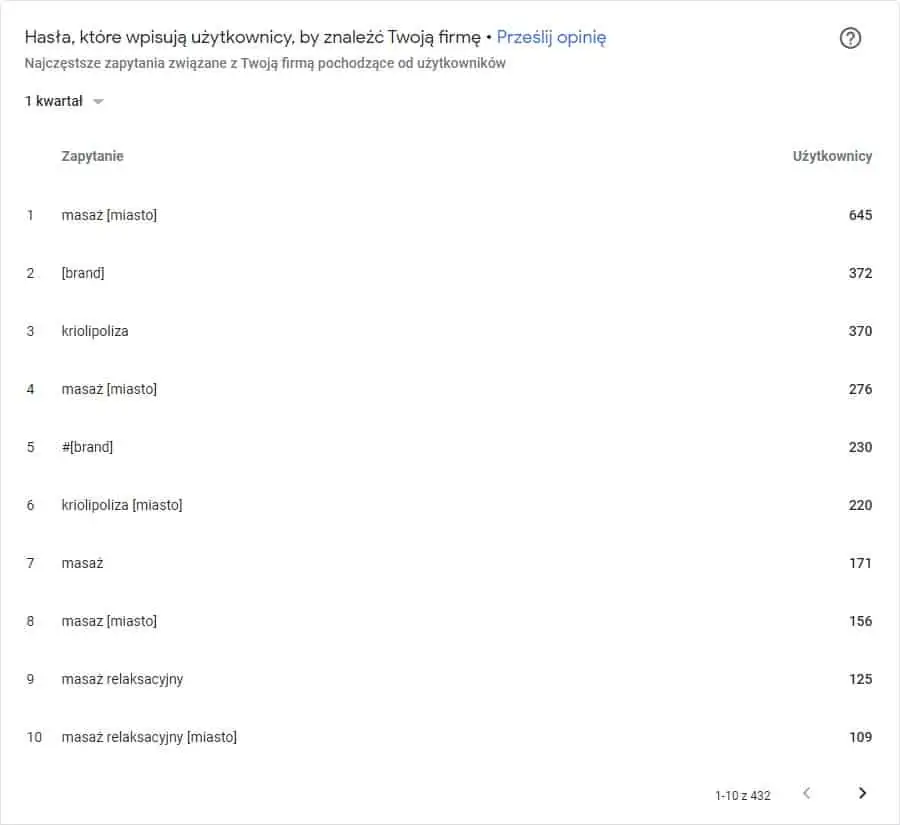Click the "Użytkownicy" column header
The width and height of the screenshot is (900, 825).
click(832, 156)
